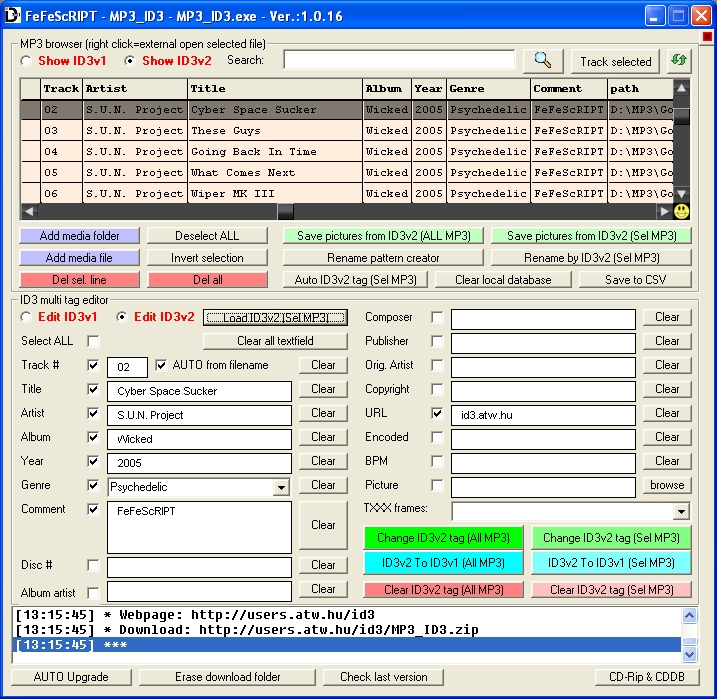Click the magnifier search icon

(x=543, y=61)
